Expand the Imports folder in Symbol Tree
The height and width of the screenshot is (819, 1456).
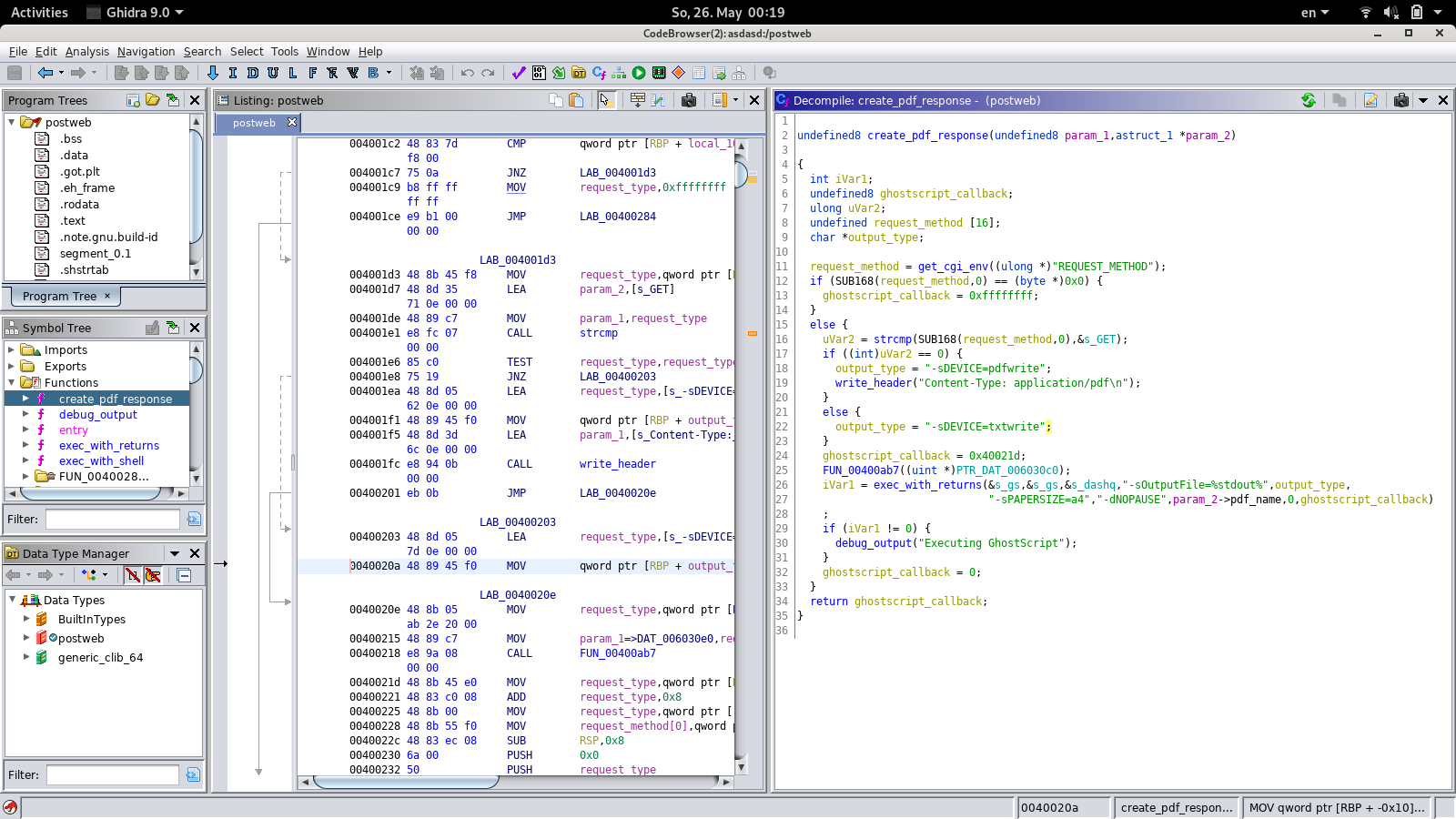click(x=12, y=349)
